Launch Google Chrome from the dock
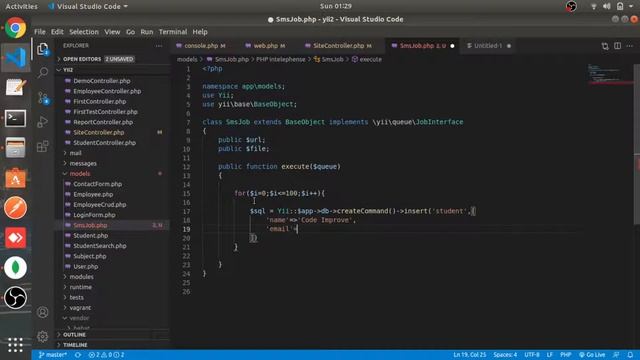 tap(16, 28)
